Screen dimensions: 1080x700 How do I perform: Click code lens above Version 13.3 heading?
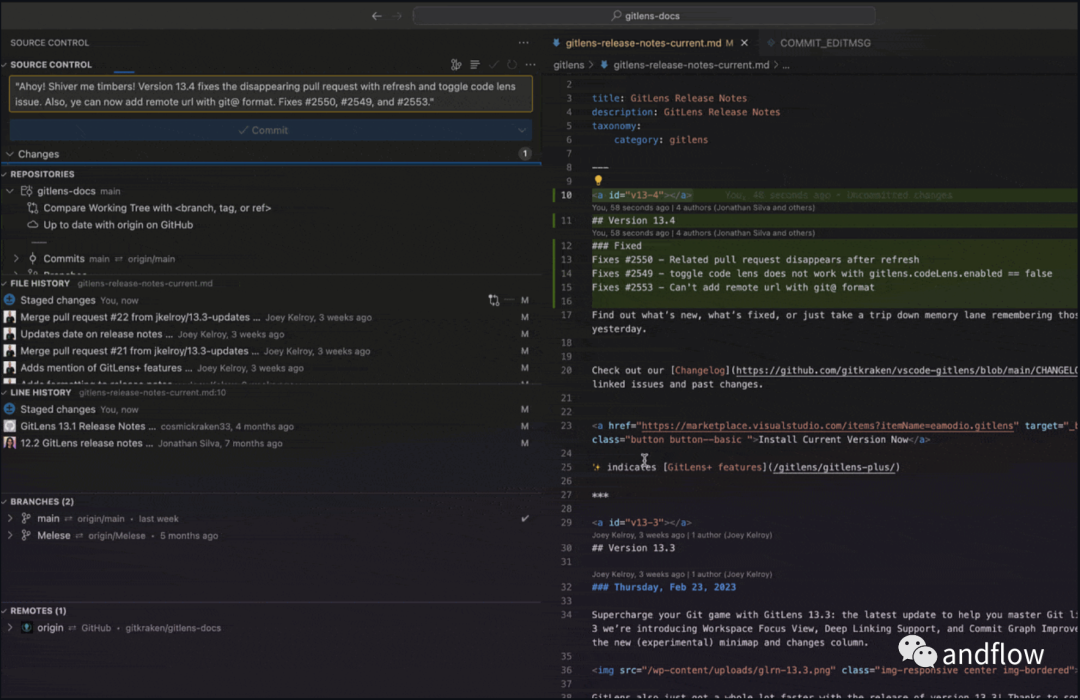point(682,535)
